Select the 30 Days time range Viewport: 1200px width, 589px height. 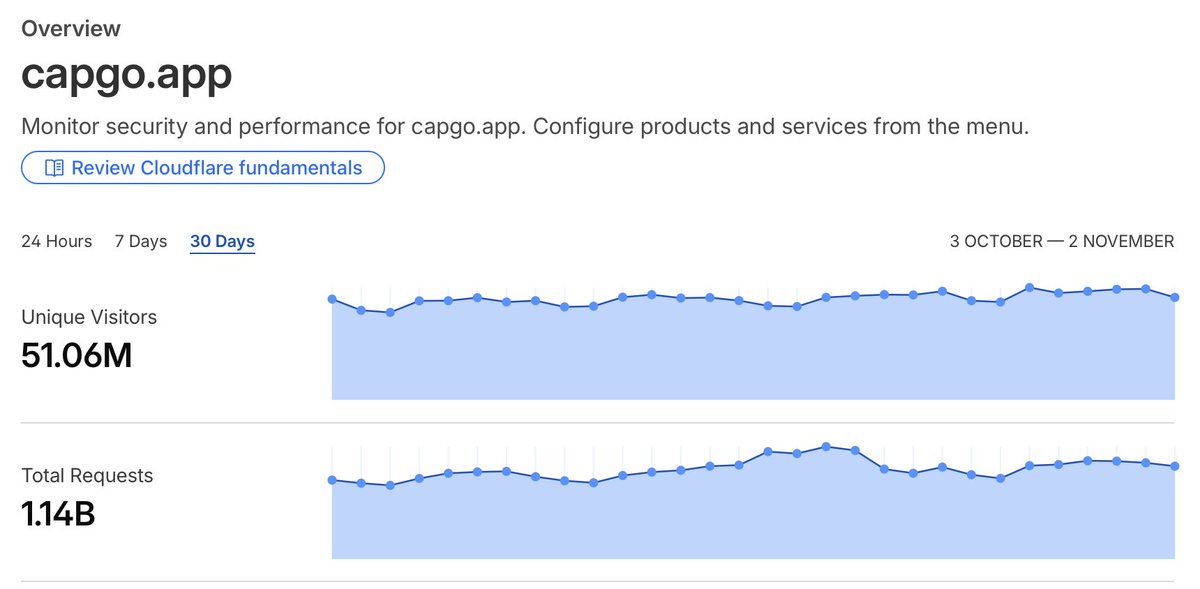point(222,241)
